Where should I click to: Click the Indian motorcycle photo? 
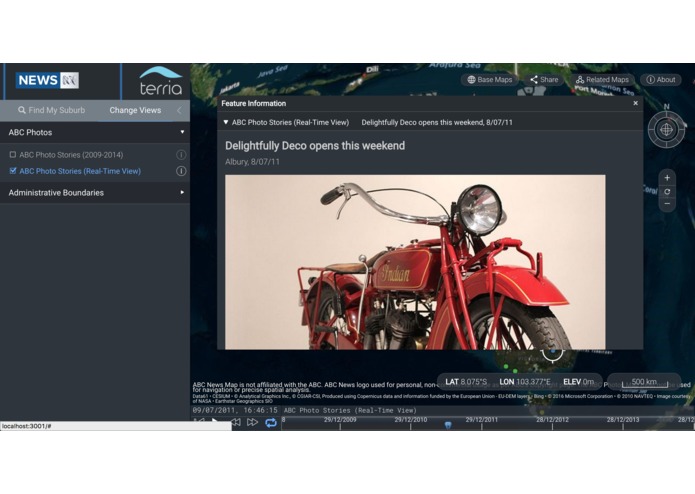click(x=415, y=262)
